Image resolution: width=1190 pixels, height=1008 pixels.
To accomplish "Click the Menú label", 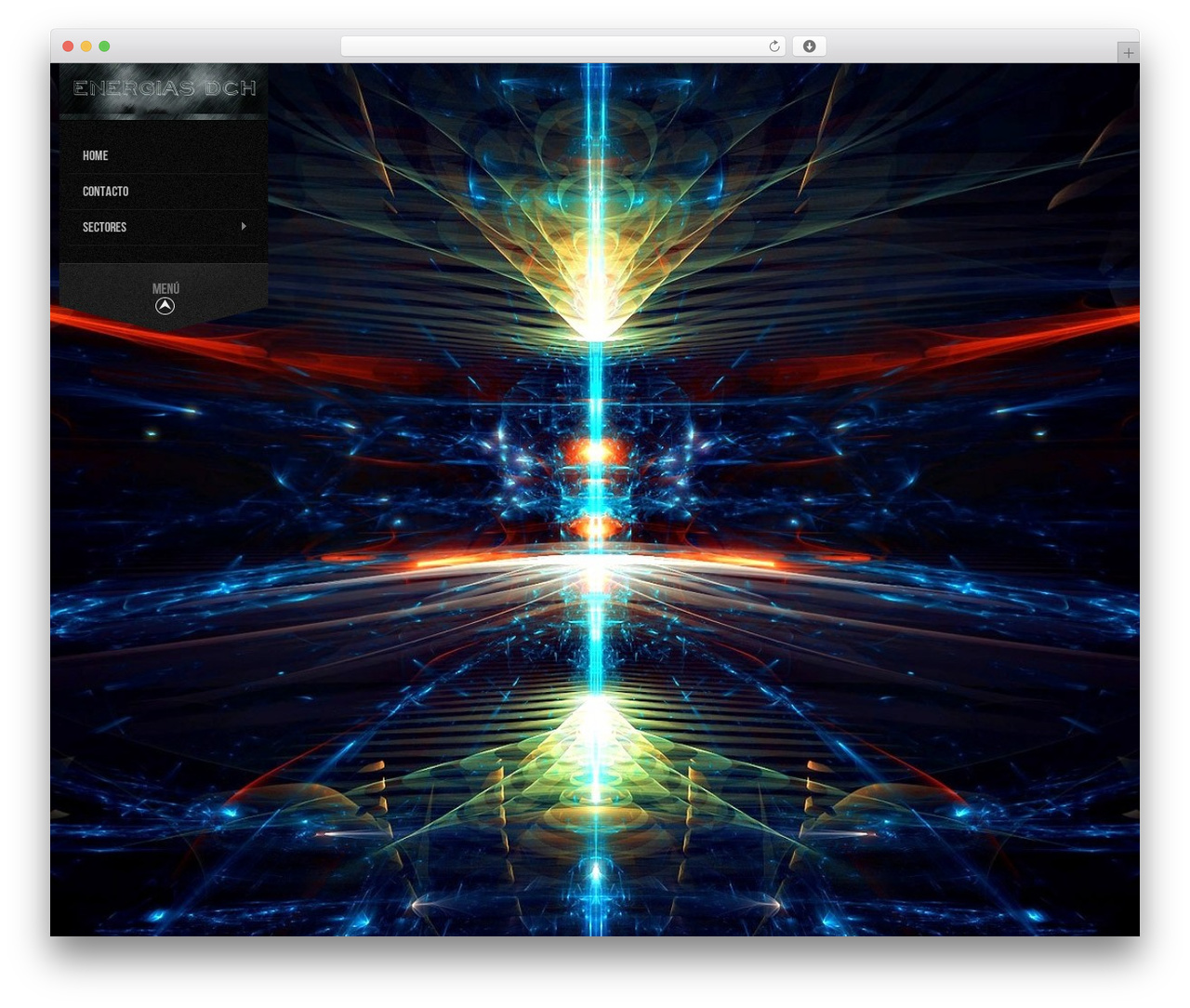I will point(165,288).
